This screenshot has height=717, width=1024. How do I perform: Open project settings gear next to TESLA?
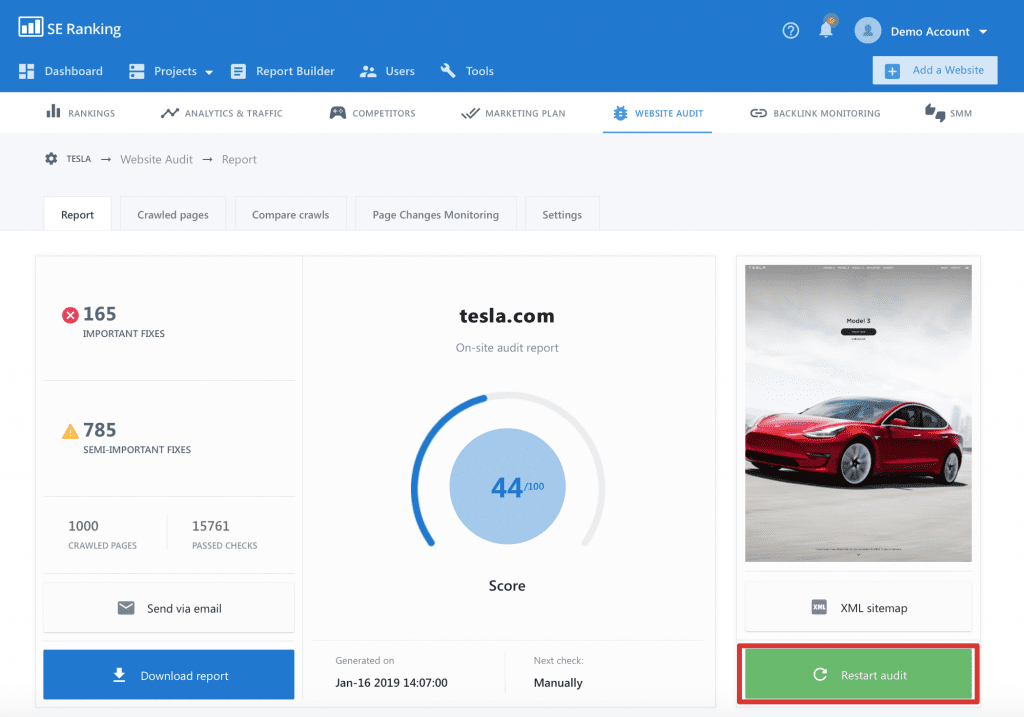tap(50, 159)
